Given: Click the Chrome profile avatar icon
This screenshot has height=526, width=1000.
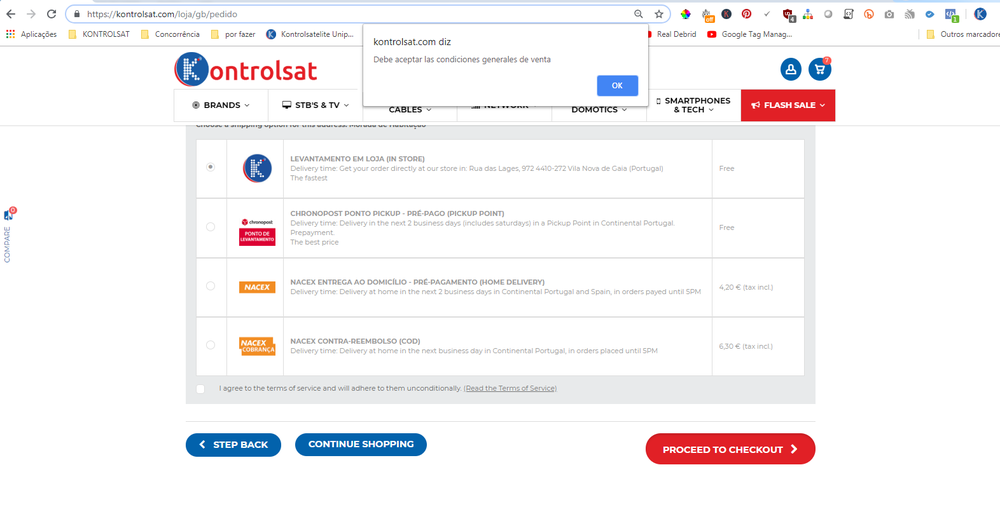Looking at the screenshot, I should pyautogui.click(x=980, y=14).
